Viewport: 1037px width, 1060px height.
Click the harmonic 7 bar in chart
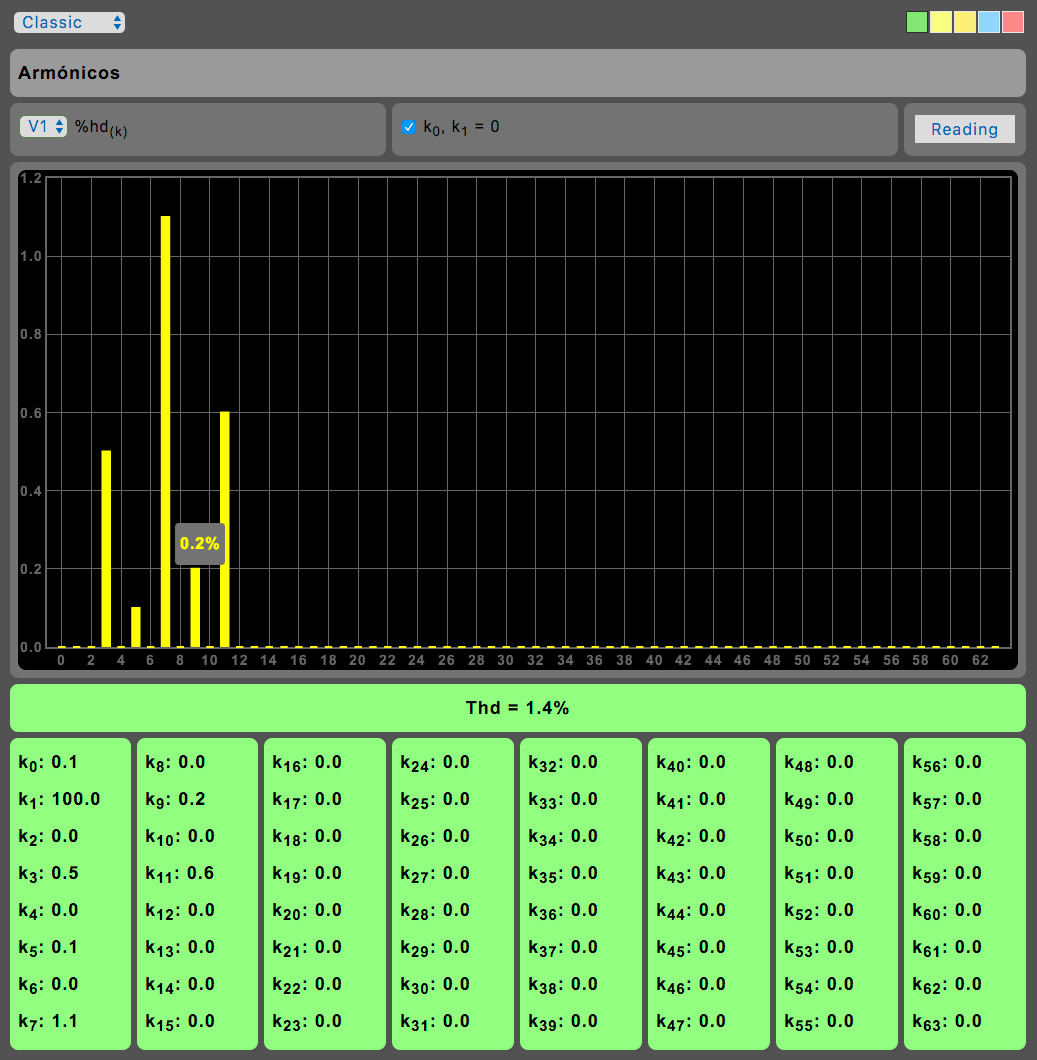[x=166, y=431]
